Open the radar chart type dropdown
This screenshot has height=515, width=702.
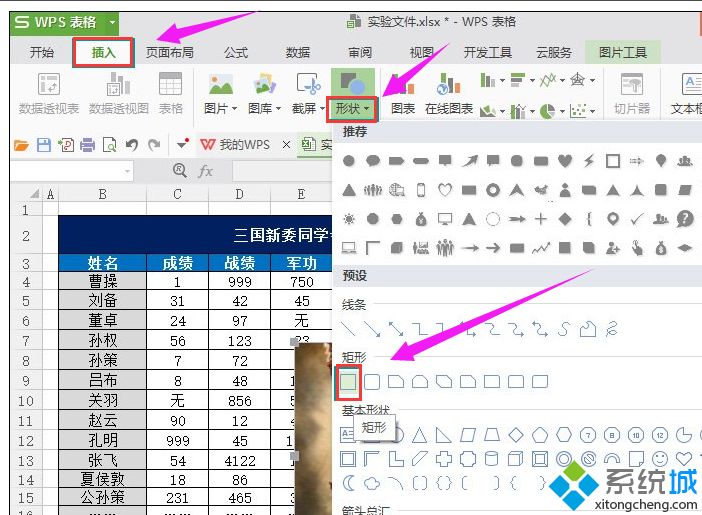593,81
